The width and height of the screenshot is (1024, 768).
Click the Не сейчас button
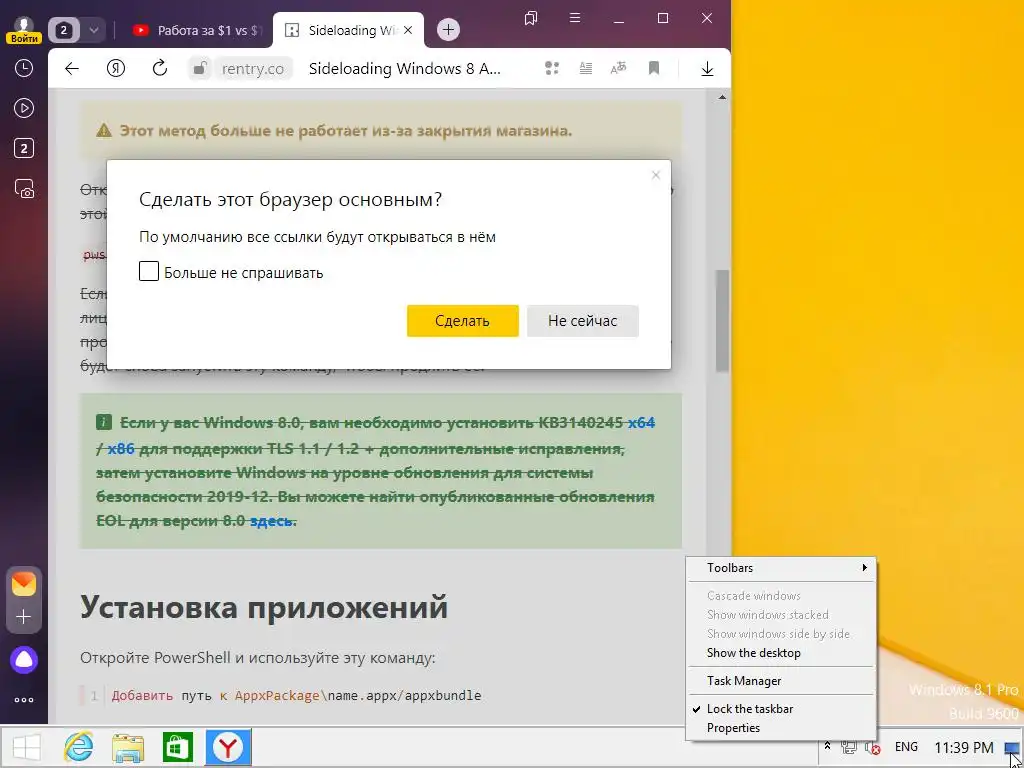(x=583, y=321)
